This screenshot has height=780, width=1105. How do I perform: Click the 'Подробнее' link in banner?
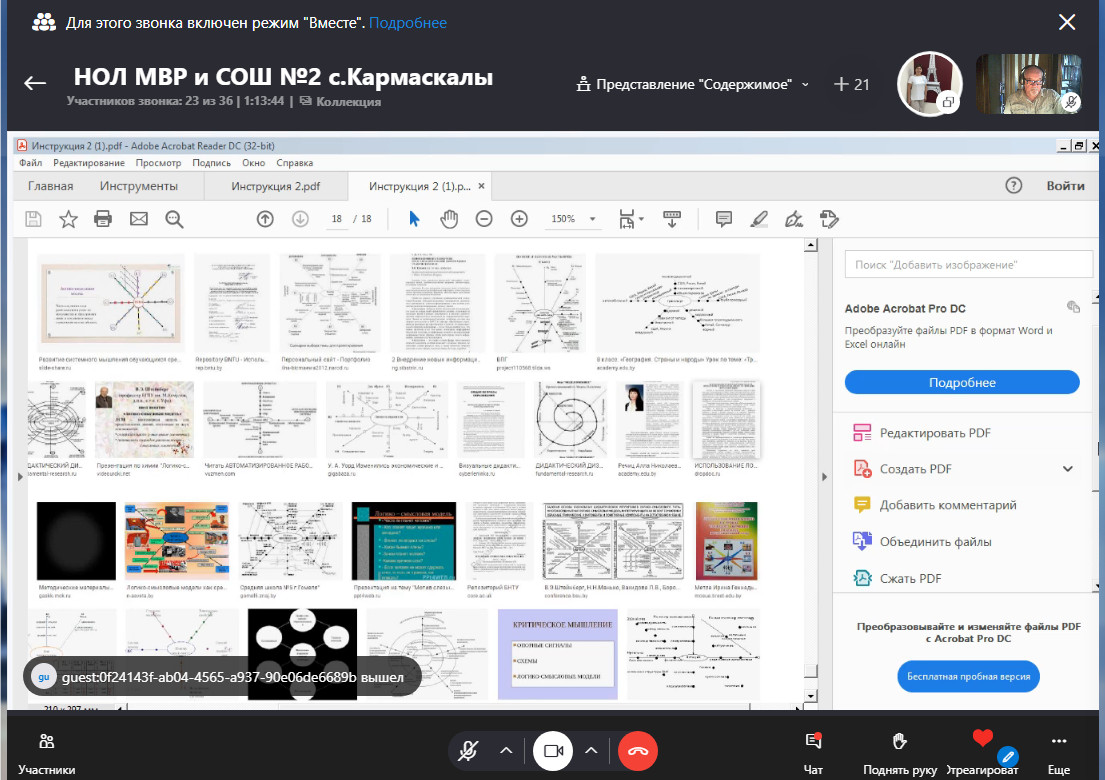tap(408, 22)
